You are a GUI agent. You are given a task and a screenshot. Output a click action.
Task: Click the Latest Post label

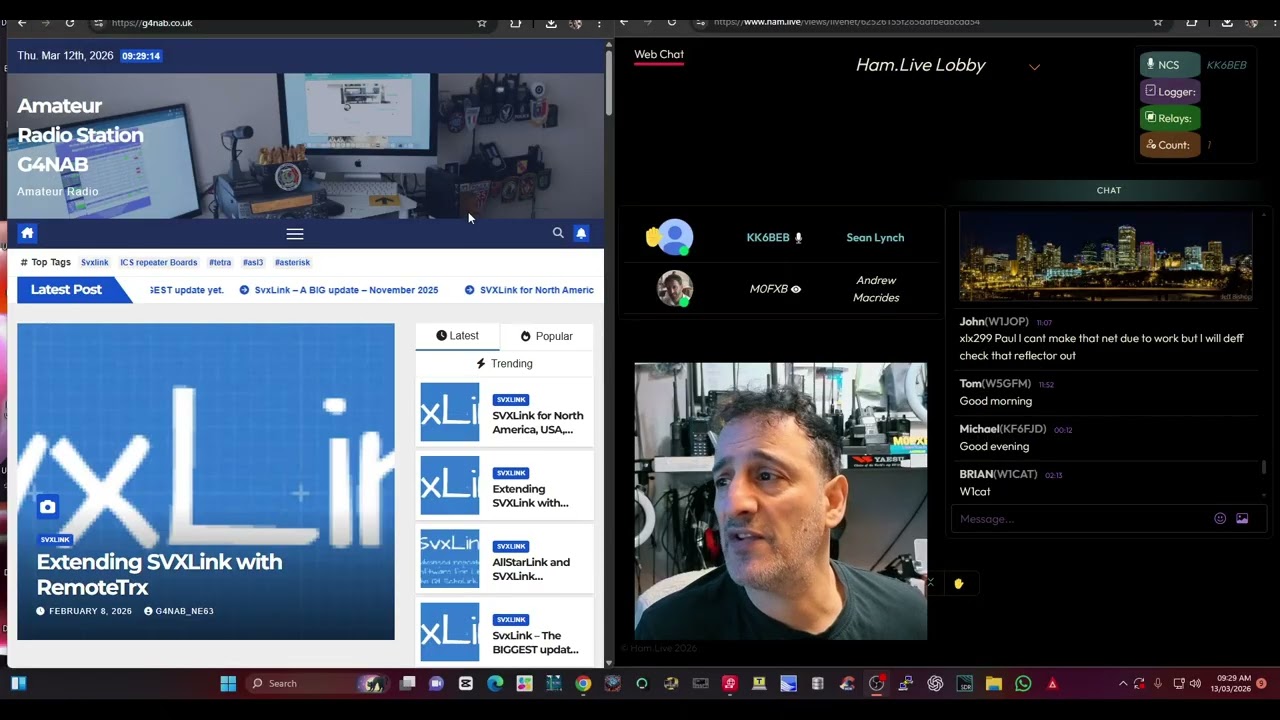point(66,290)
